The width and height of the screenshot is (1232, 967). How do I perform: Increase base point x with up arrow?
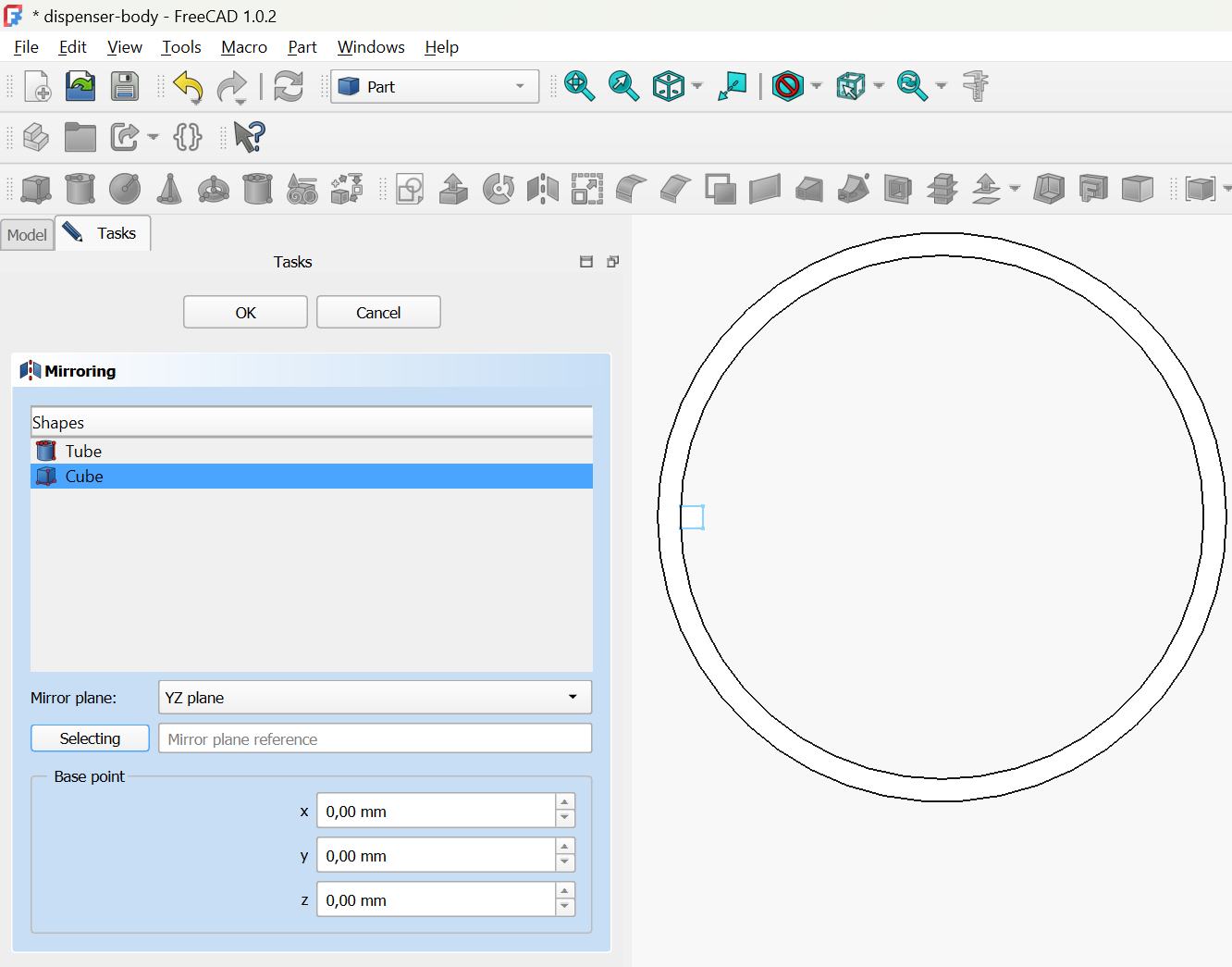[565, 802]
